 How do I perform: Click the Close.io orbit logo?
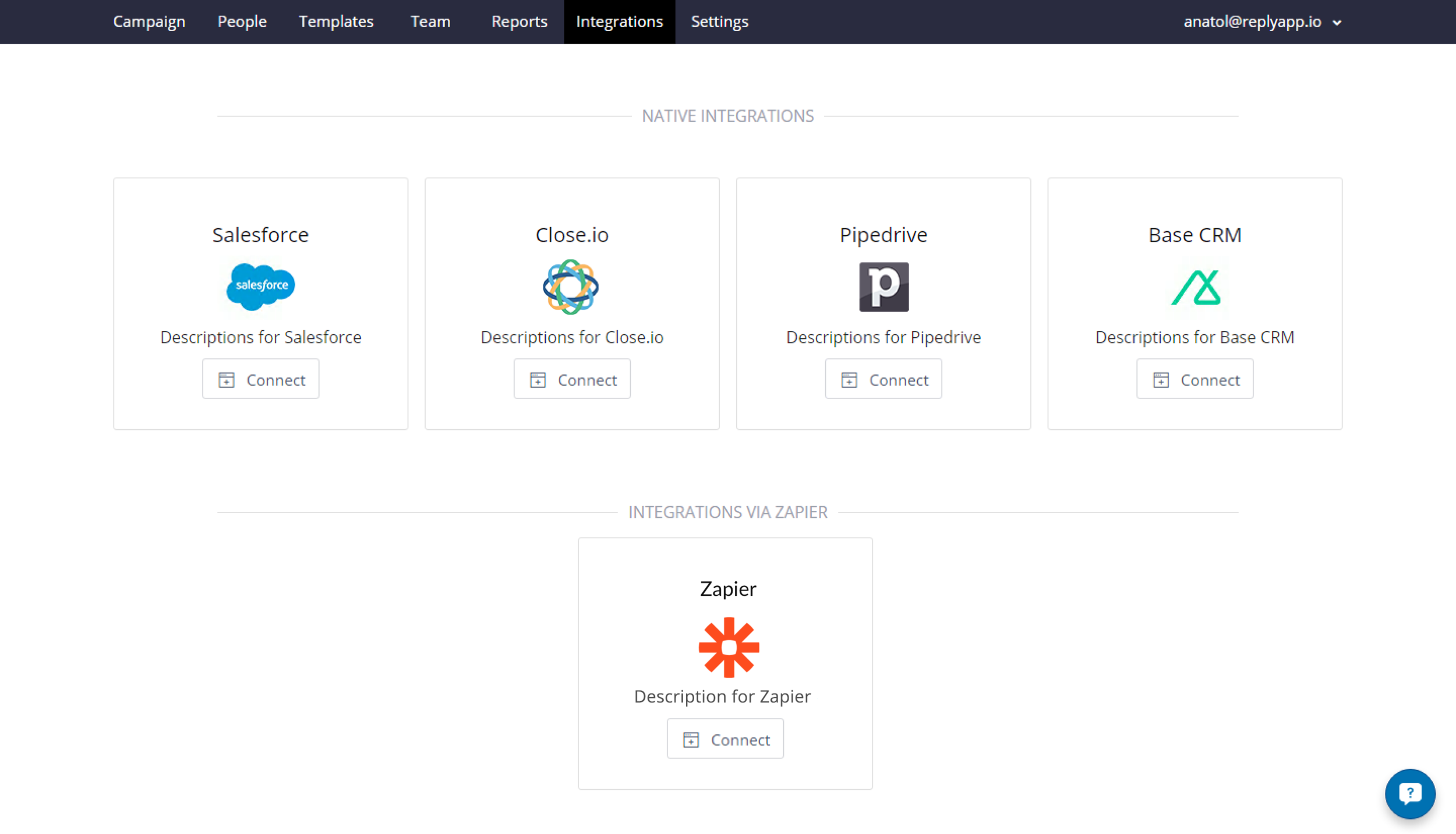tap(571, 287)
